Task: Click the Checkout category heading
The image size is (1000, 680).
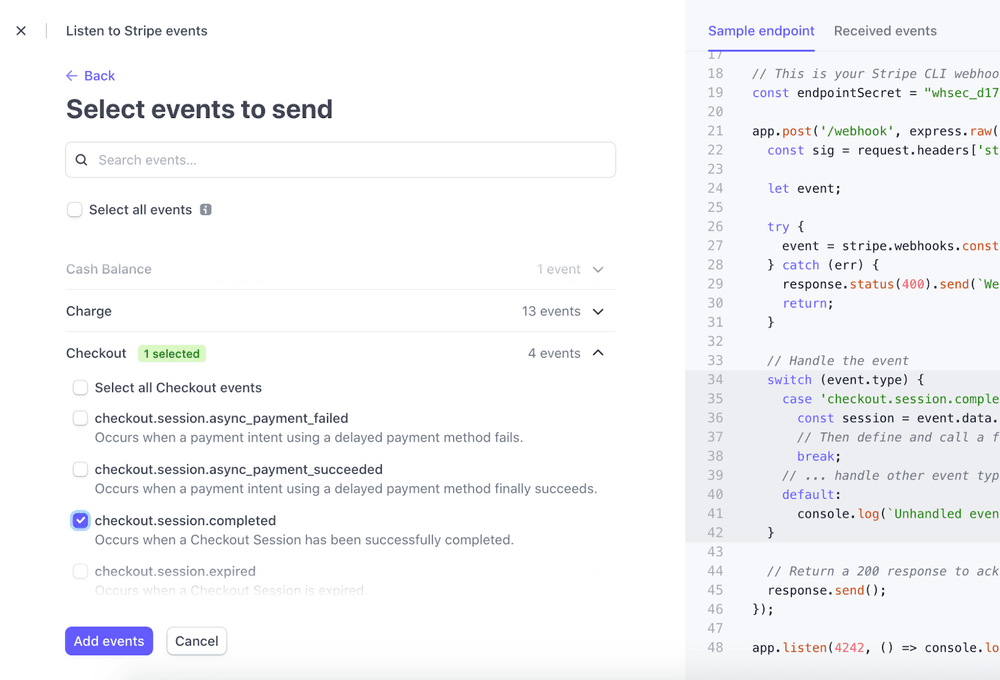Action: point(96,353)
